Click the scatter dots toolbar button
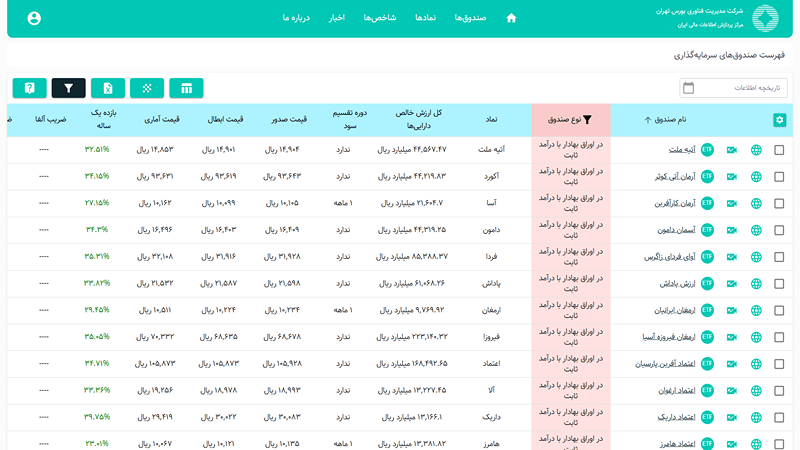This screenshot has height=450, width=800. 147,88
